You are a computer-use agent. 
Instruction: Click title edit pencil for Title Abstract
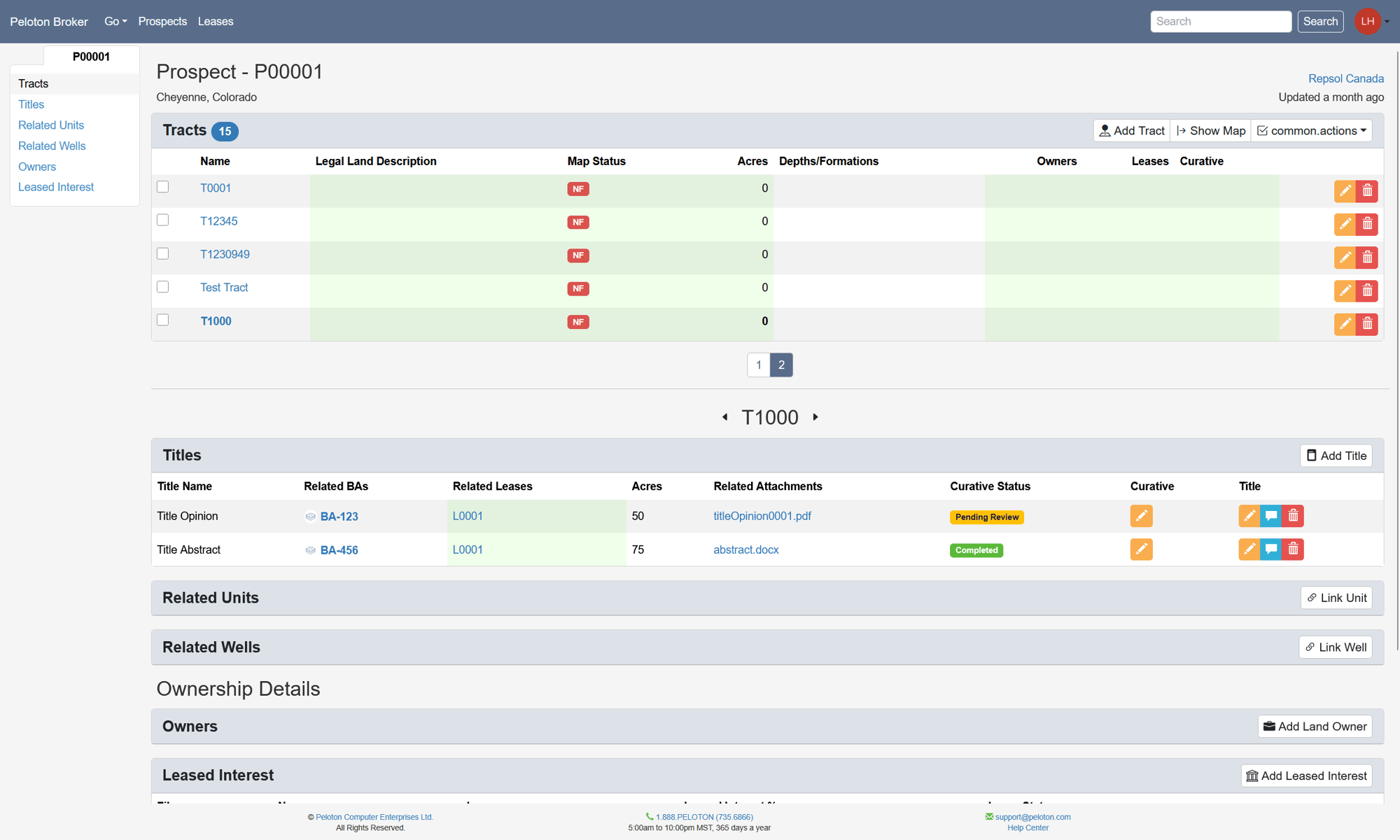pos(1249,549)
